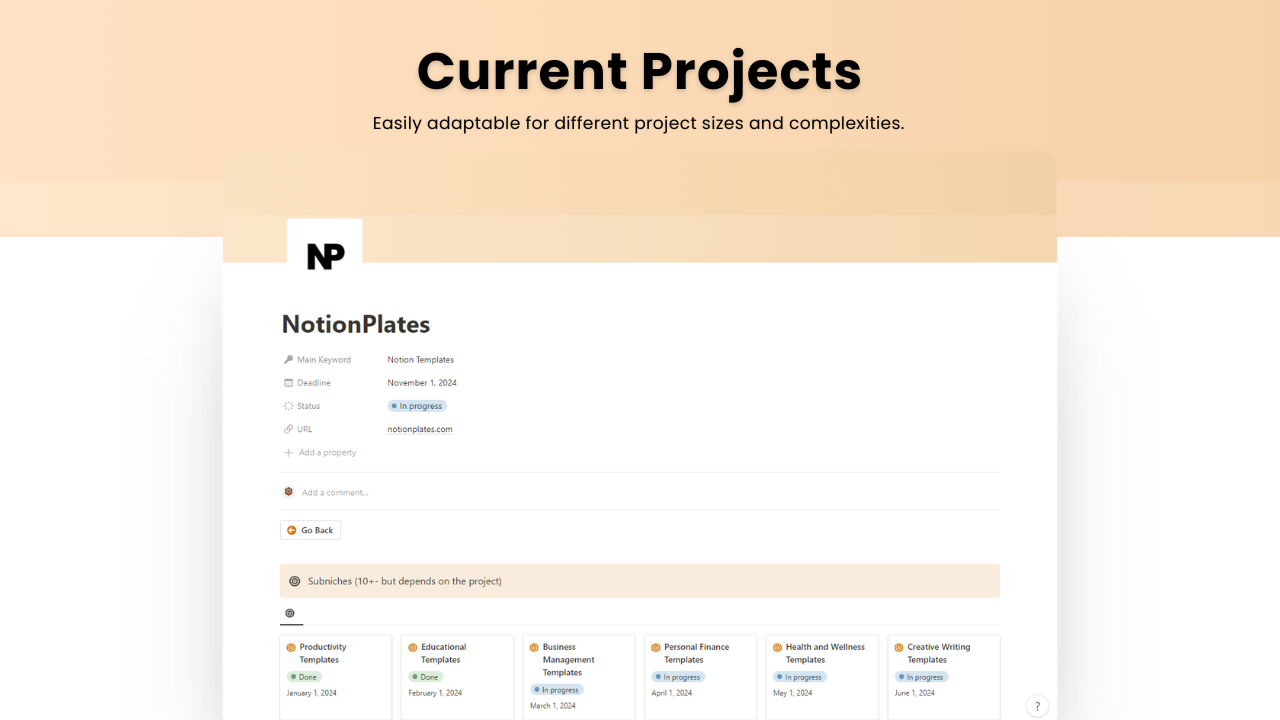This screenshot has height=720, width=1280.
Task: Open the Status In progress dropdown
Action: tap(417, 406)
